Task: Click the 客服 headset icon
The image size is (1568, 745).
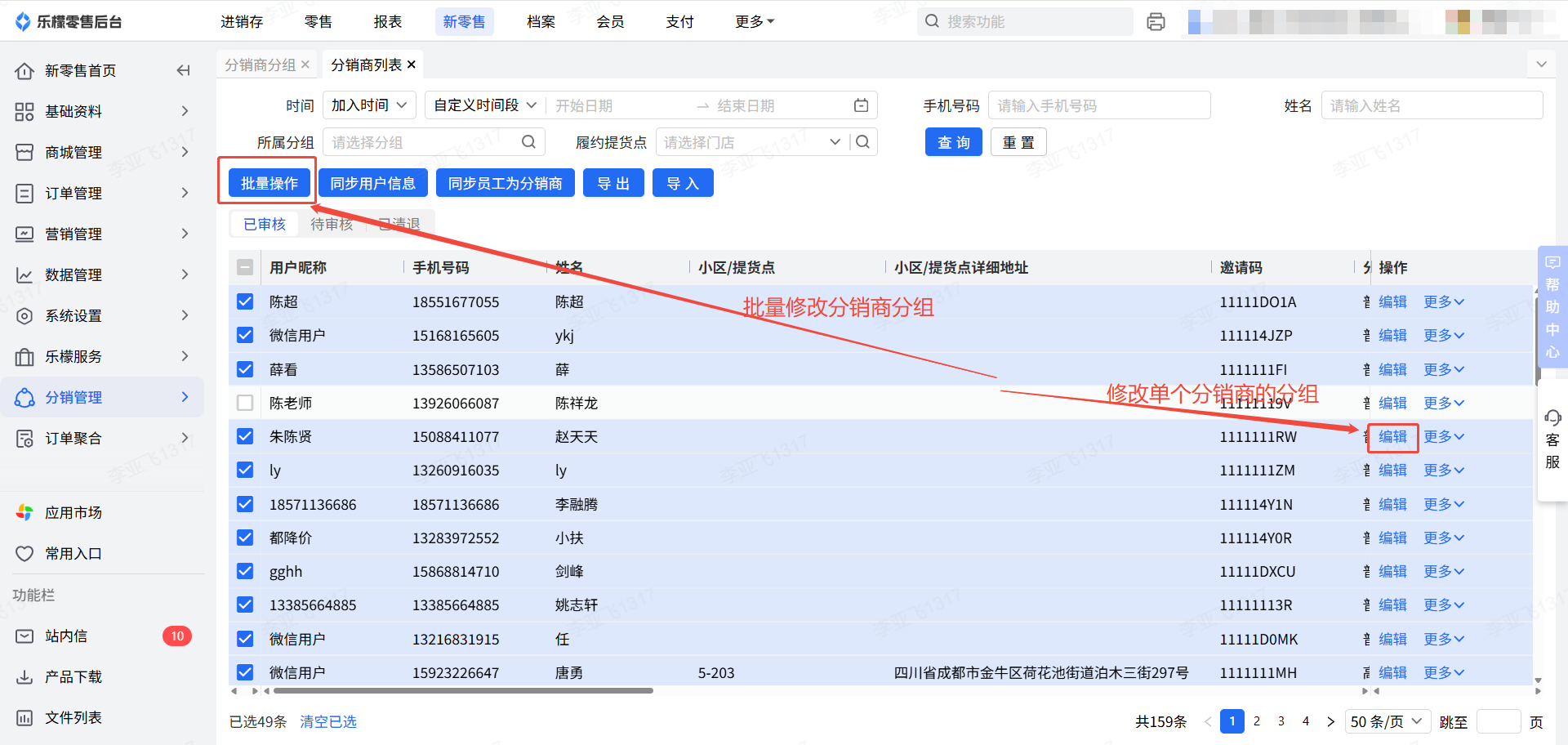Action: (1552, 418)
